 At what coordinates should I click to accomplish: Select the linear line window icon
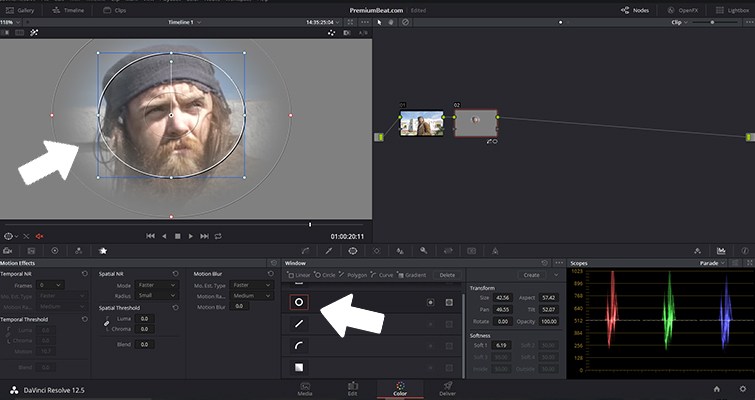(x=298, y=323)
